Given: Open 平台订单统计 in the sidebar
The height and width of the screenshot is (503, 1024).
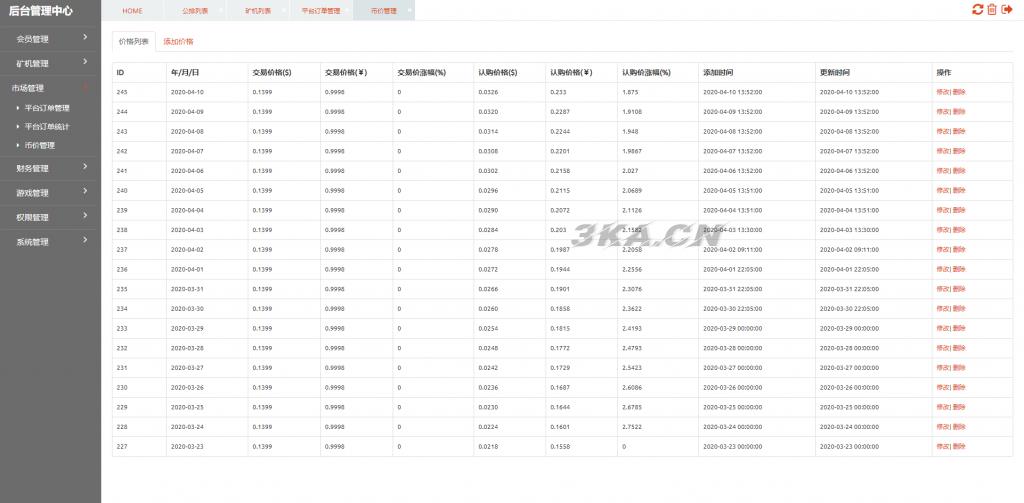Looking at the screenshot, I should (x=47, y=126).
